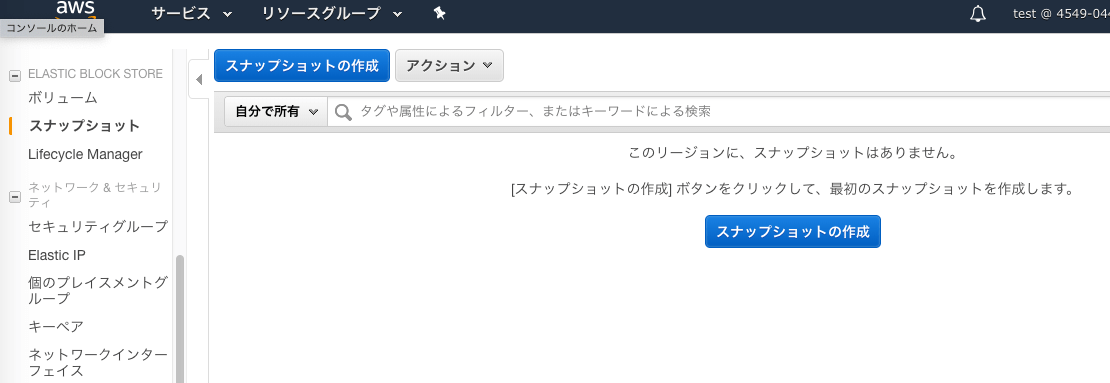
Task: Click the ネットワーク & セキュリティ heading
Action: [95, 195]
